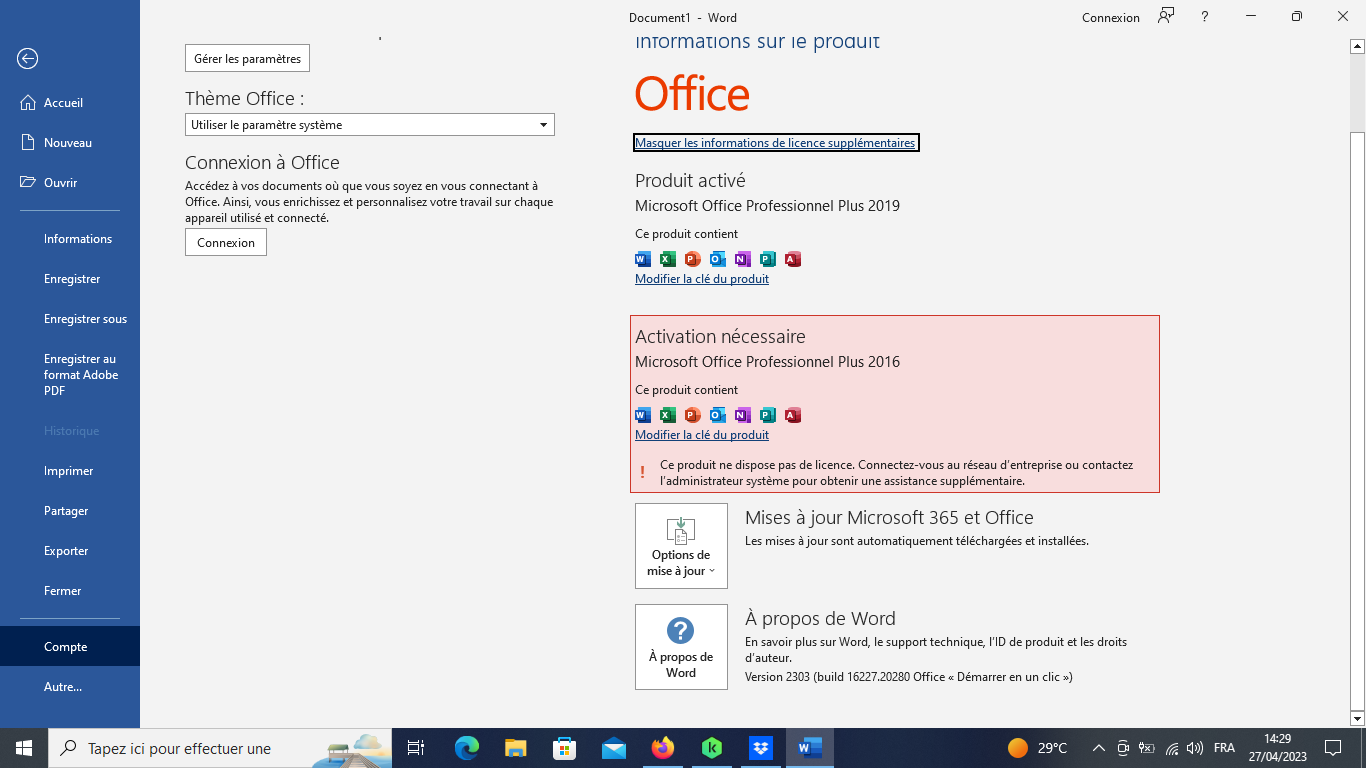The image size is (1366, 768).
Task: Launch Microsoft Edge from the taskbar
Action: pyautogui.click(x=467, y=748)
